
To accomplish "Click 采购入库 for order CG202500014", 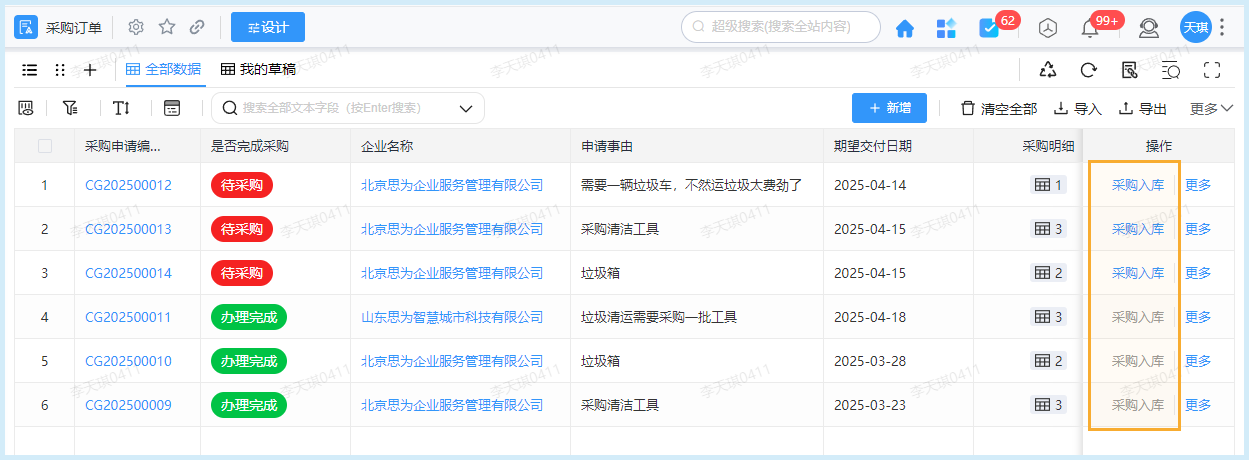I will [1138, 273].
